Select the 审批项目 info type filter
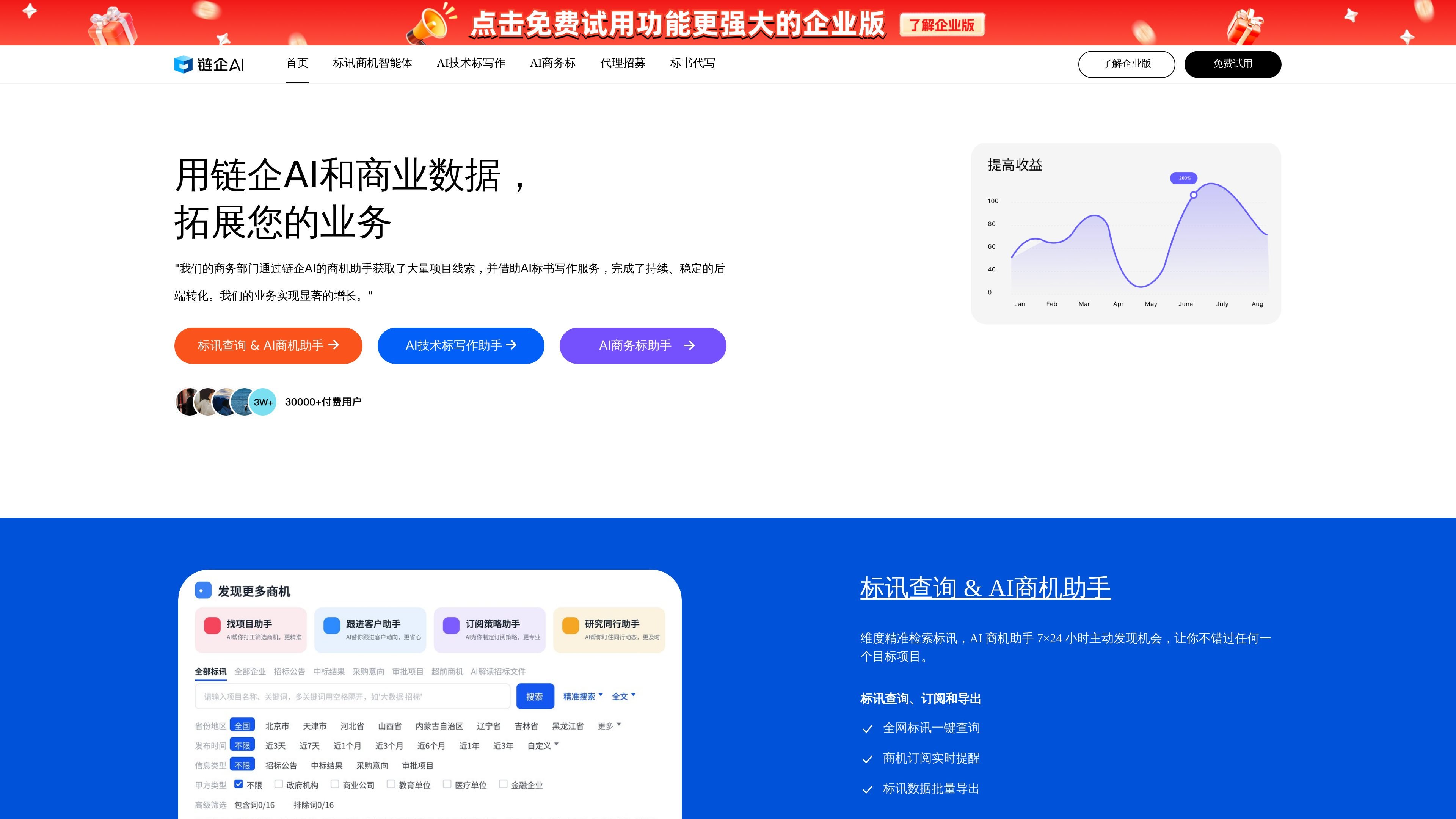The width and height of the screenshot is (1456, 819). coord(418,765)
